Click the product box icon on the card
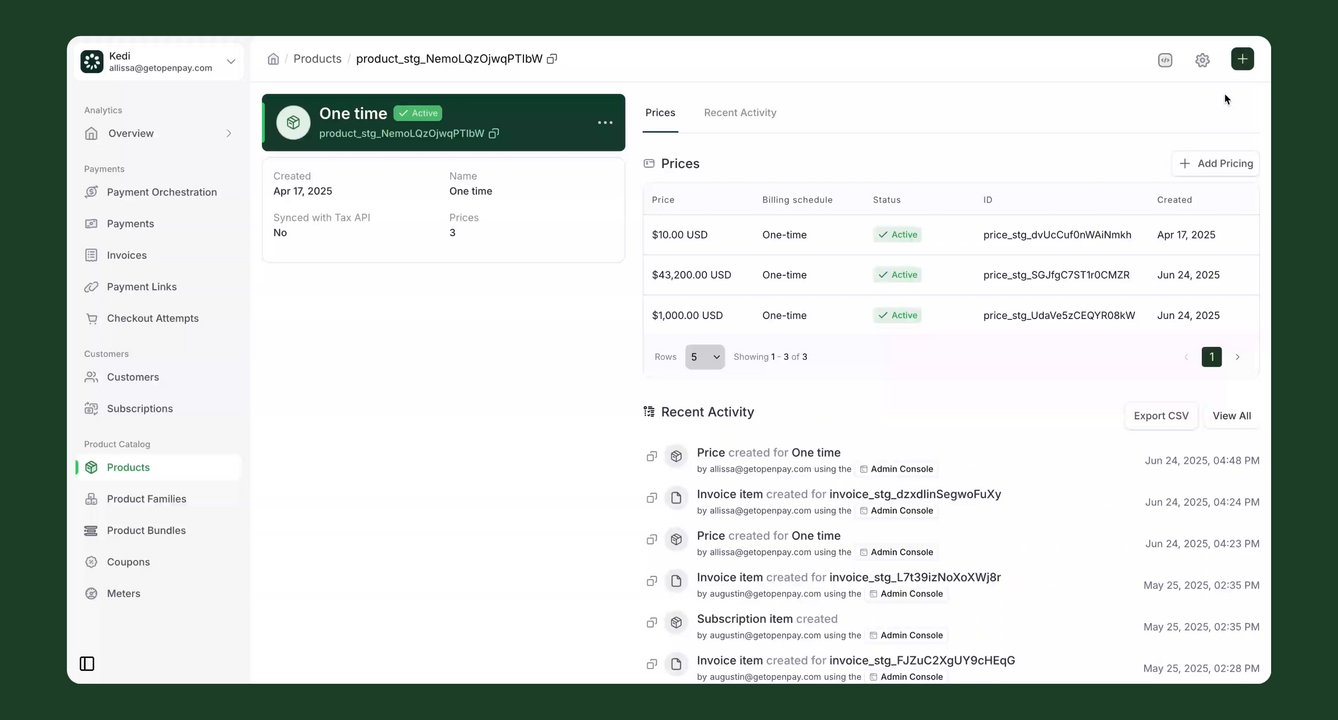The image size is (1338, 720). (x=293, y=122)
